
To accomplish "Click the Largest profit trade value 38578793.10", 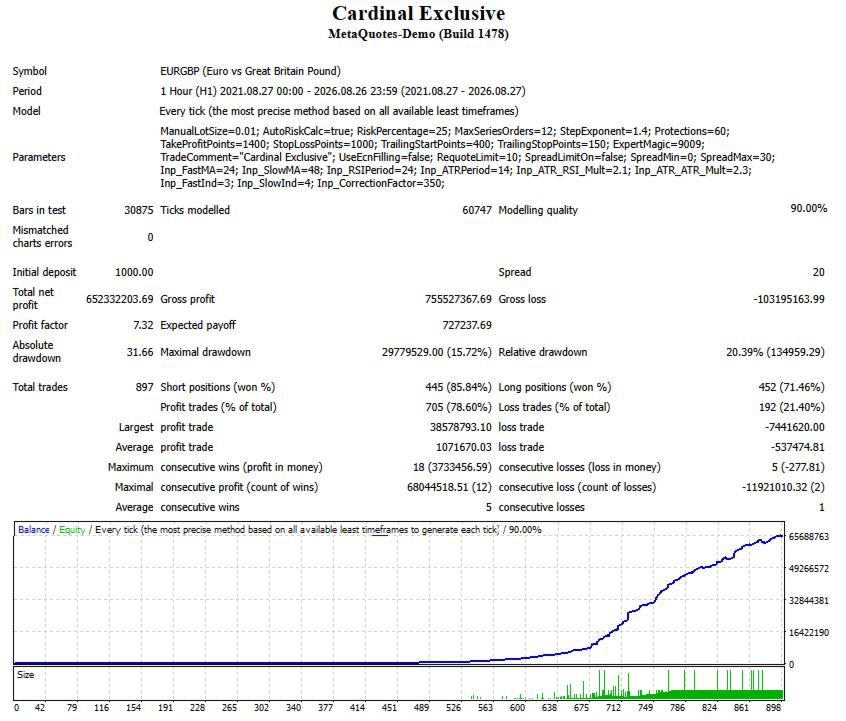I will tap(461, 427).
